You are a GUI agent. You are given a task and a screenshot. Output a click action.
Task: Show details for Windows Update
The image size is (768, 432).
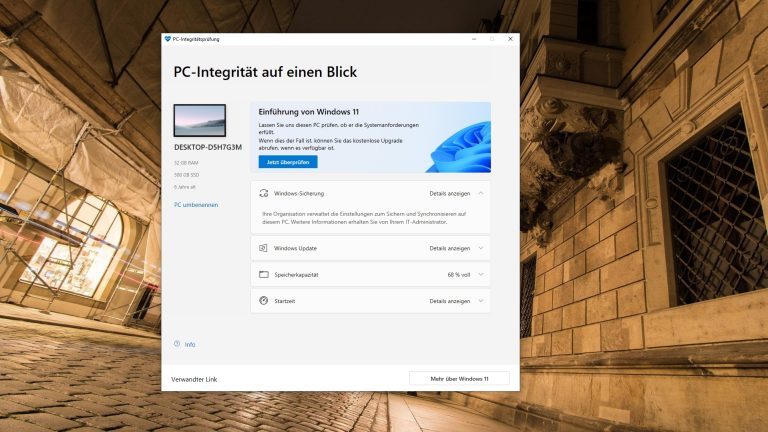click(x=450, y=248)
